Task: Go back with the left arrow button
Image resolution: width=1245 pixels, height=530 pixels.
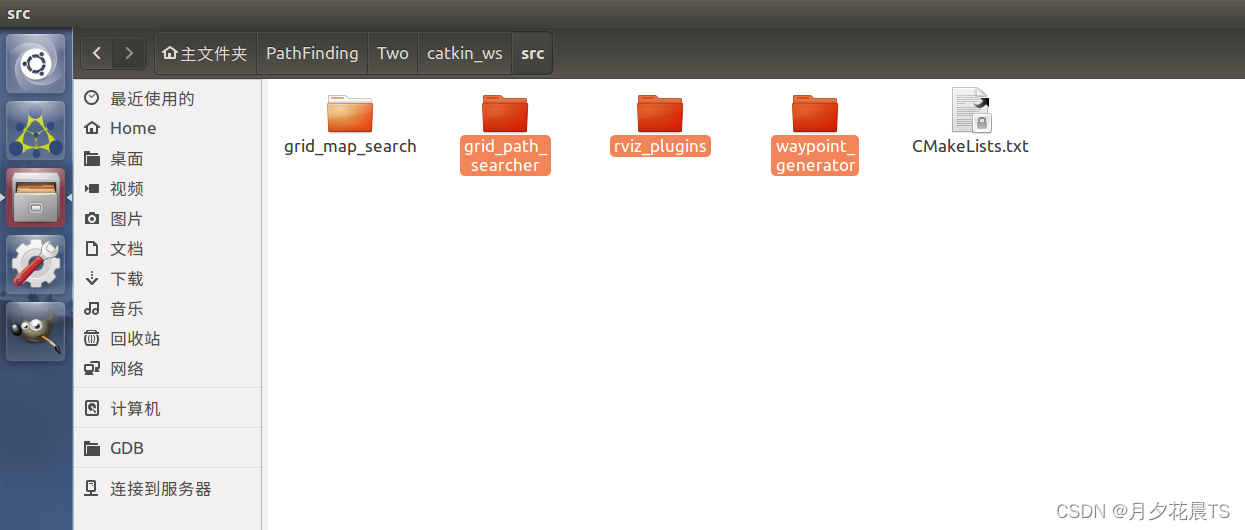Action: [97, 53]
